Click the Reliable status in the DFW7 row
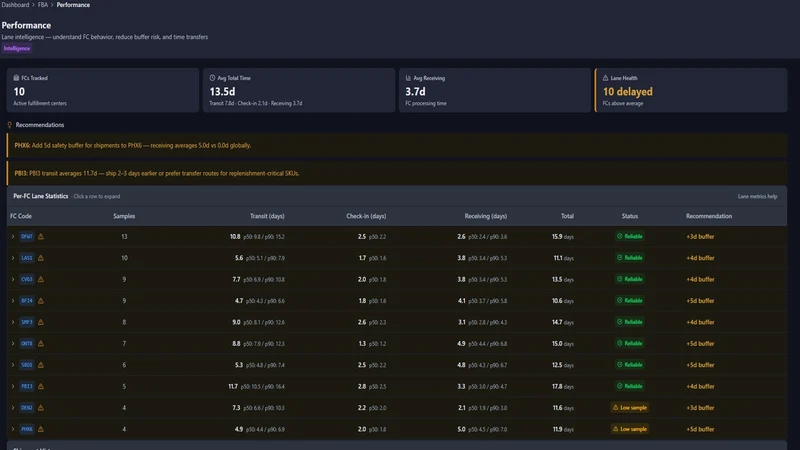This screenshot has width=800, height=450. (630, 237)
